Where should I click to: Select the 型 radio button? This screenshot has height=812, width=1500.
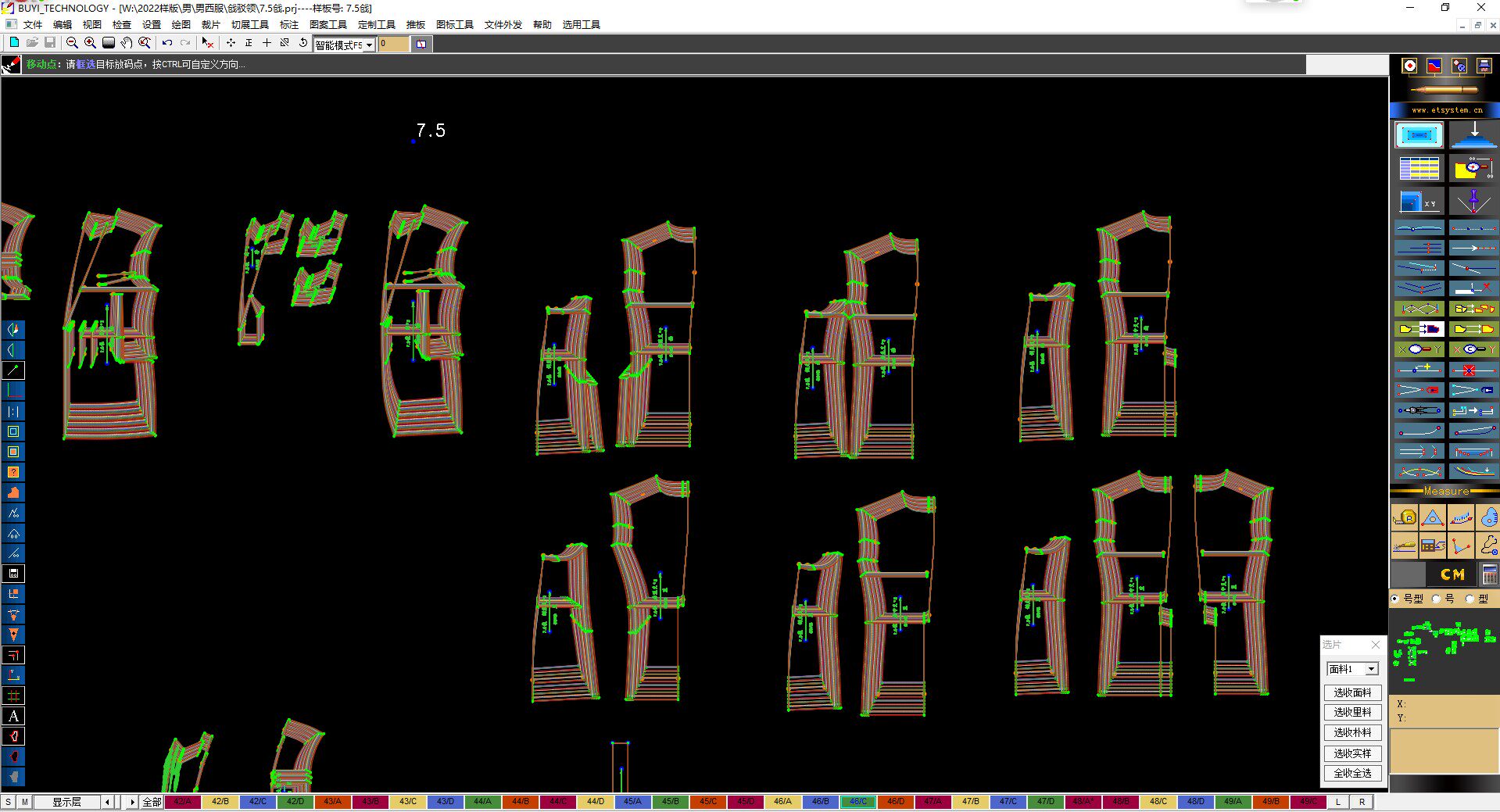pos(1470,599)
